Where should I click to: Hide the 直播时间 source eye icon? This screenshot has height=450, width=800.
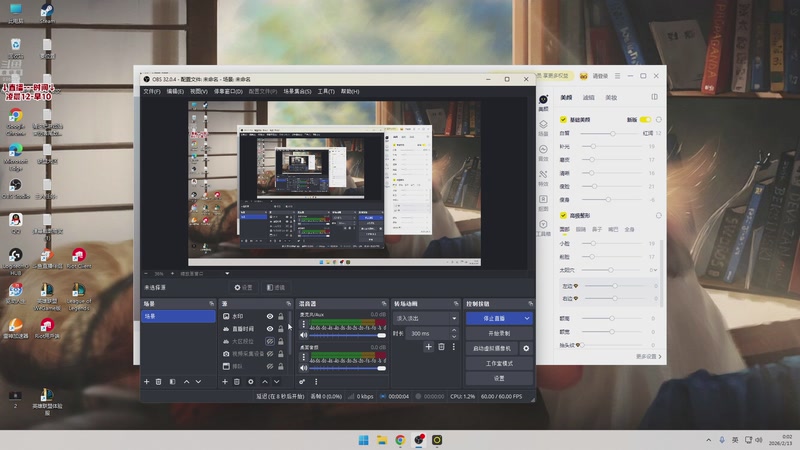(x=270, y=329)
